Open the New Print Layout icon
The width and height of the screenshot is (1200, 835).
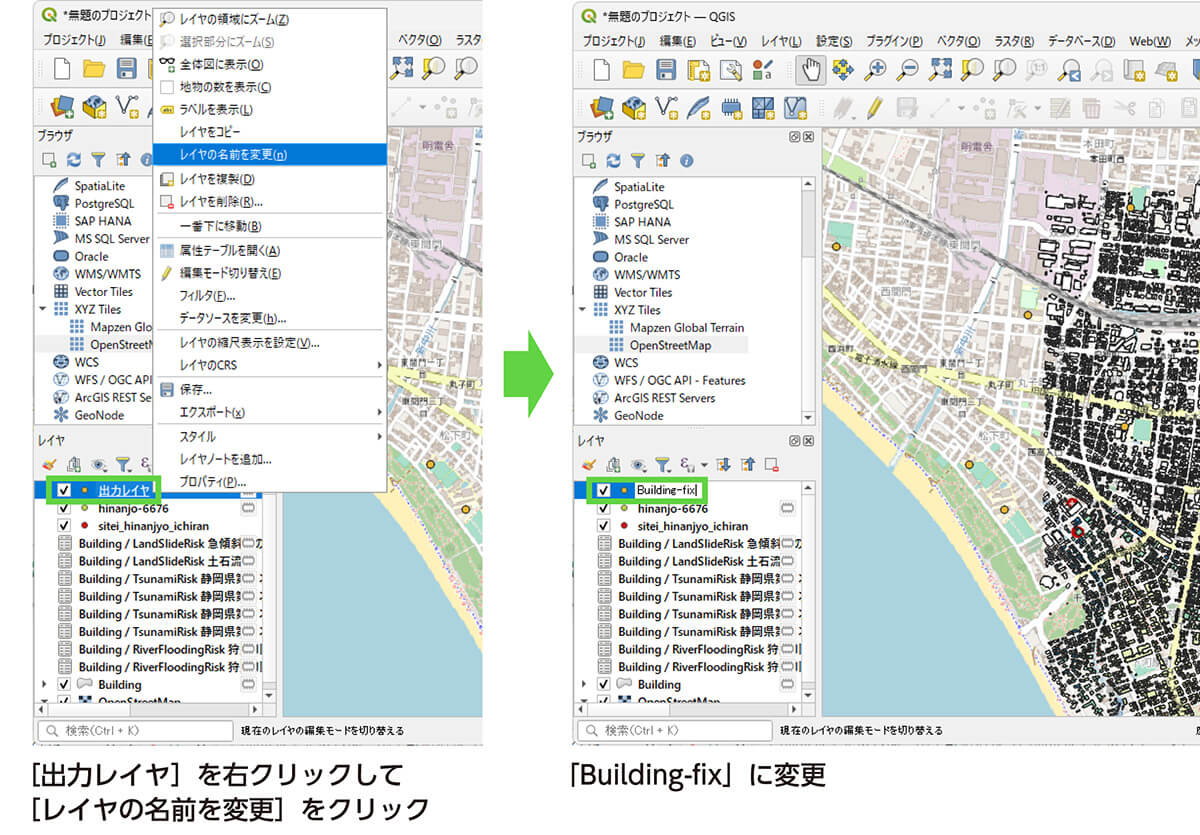pos(697,69)
